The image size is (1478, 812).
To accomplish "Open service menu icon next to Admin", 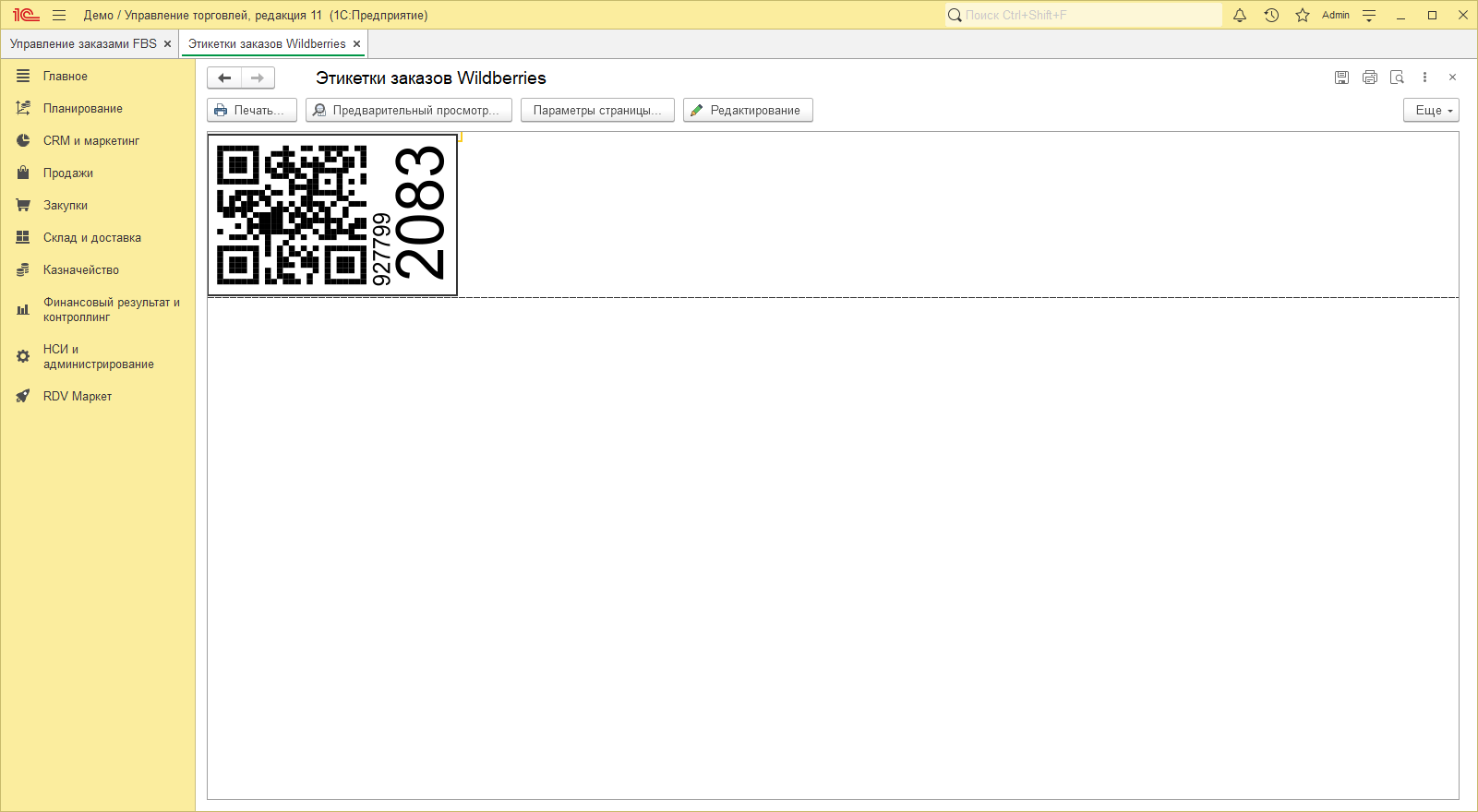I will point(1369,15).
